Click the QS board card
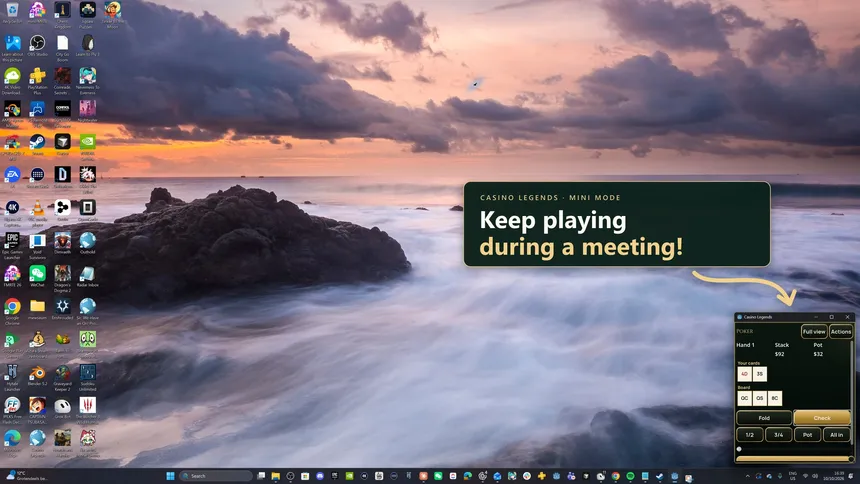 (x=760, y=398)
